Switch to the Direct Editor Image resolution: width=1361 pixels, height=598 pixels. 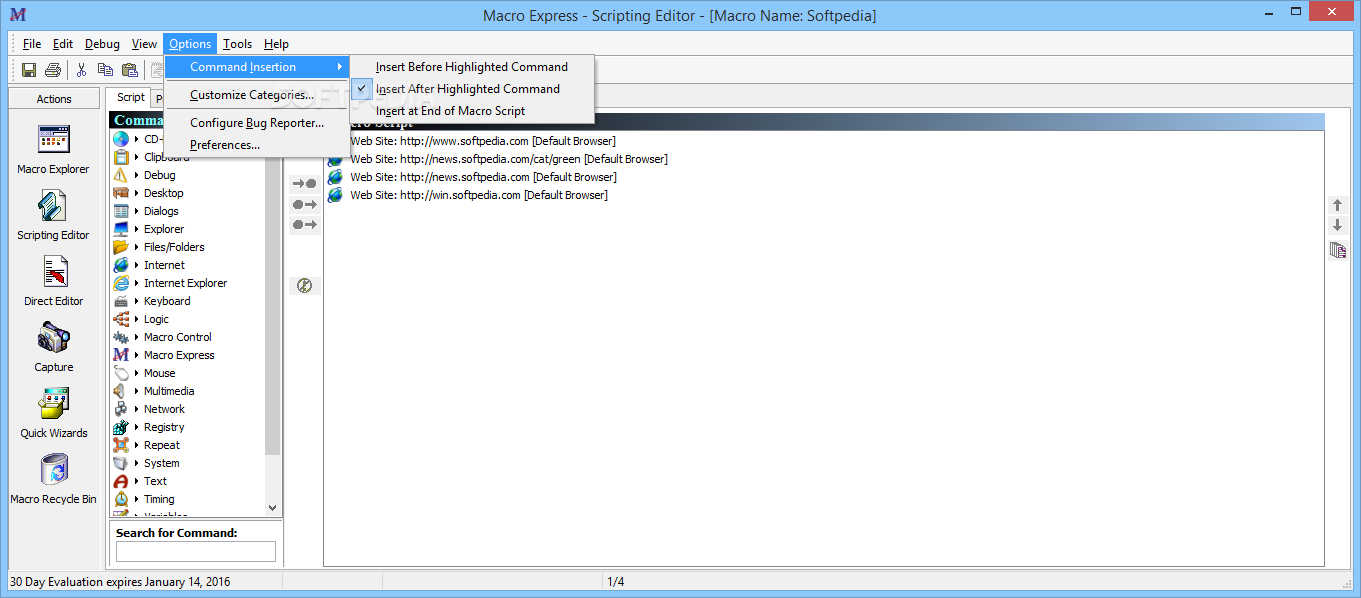53,281
